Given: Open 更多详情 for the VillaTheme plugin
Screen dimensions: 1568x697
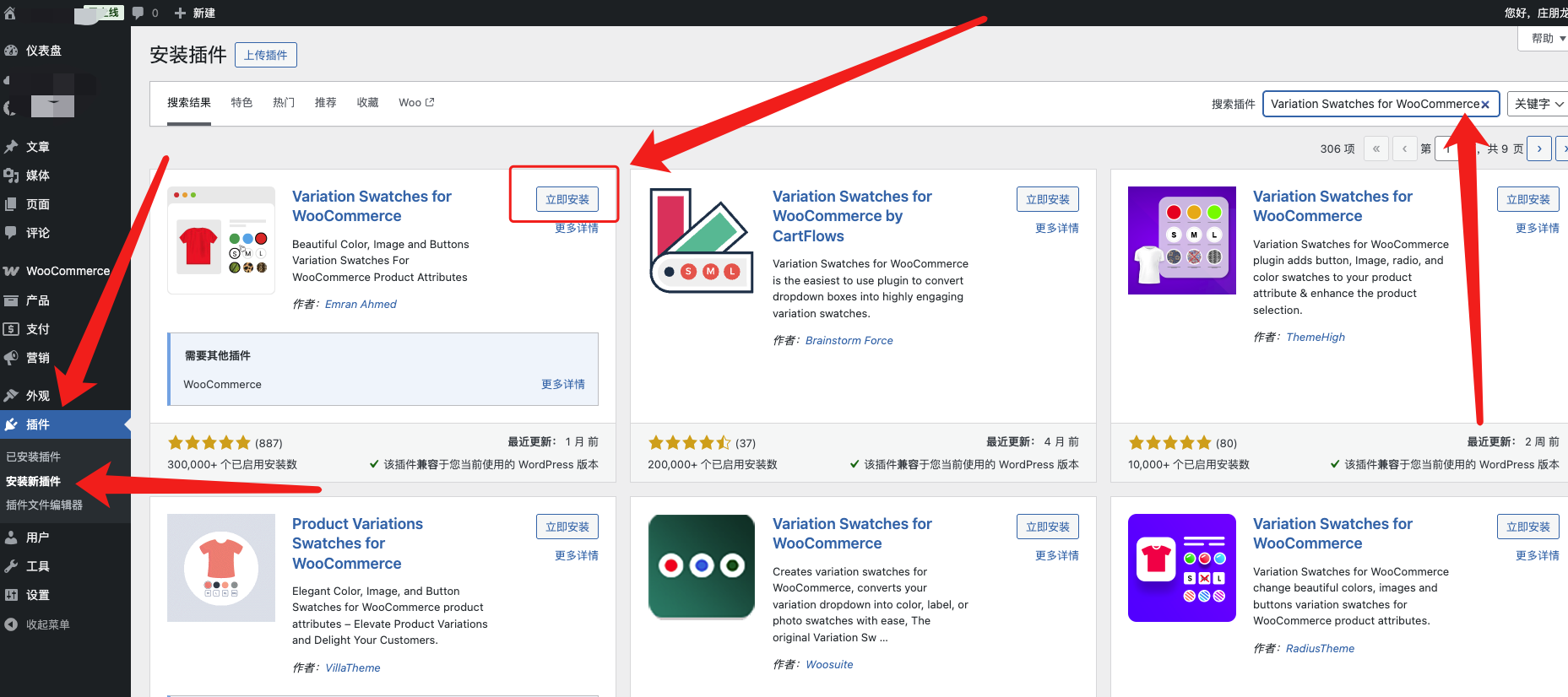Looking at the screenshot, I should pyautogui.click(x=577, y=555).
